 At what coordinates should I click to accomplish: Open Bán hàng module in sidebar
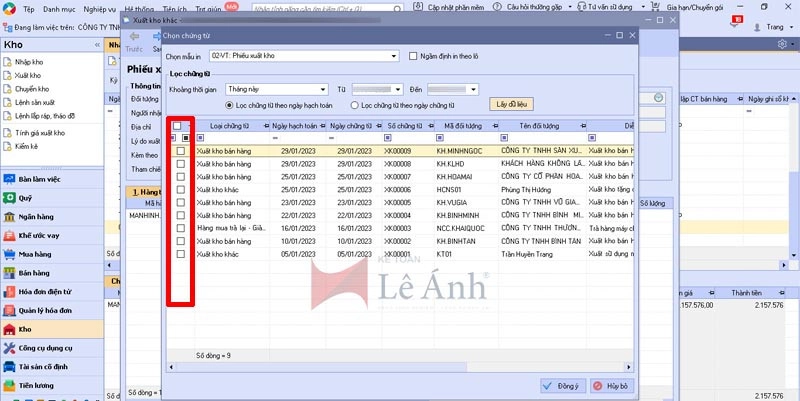(x=33, y=272)
